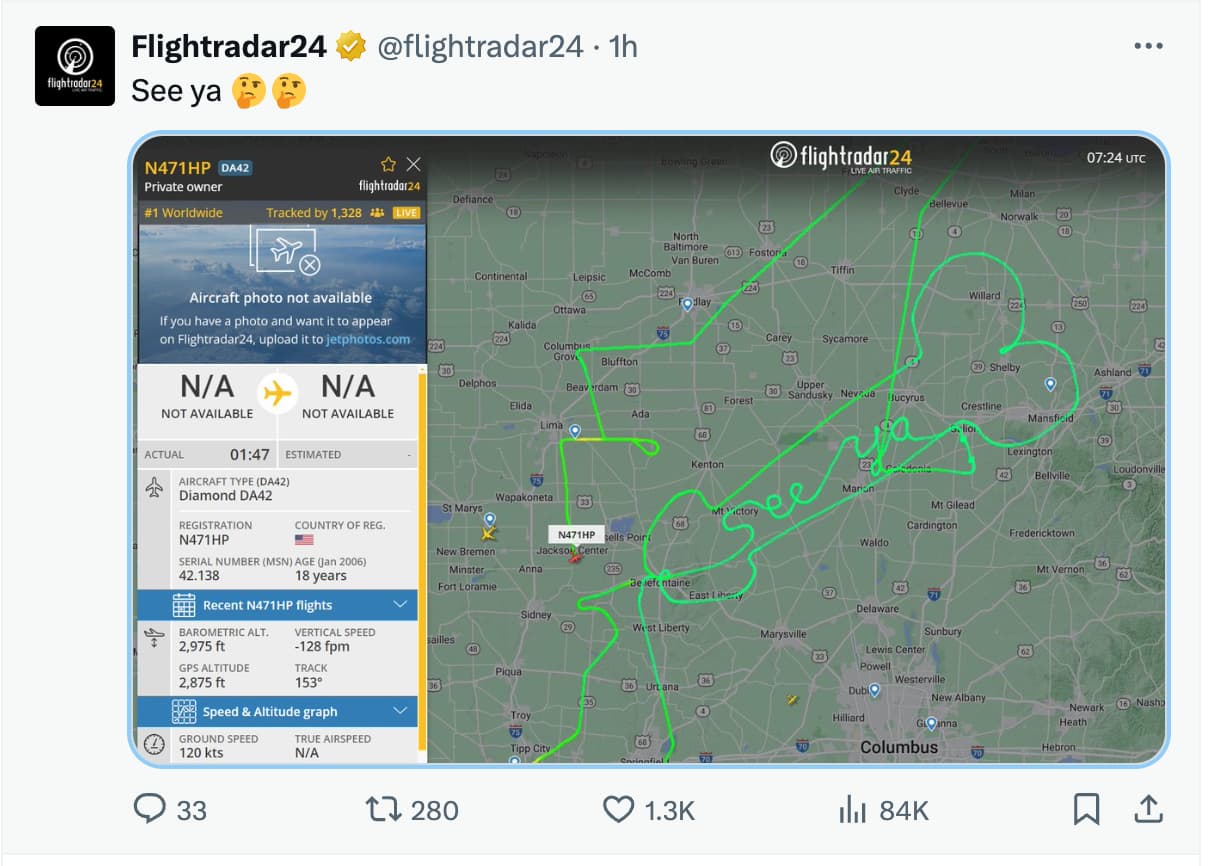Open the reply comments icon
1208x866 pixels.
click(149, 808)
